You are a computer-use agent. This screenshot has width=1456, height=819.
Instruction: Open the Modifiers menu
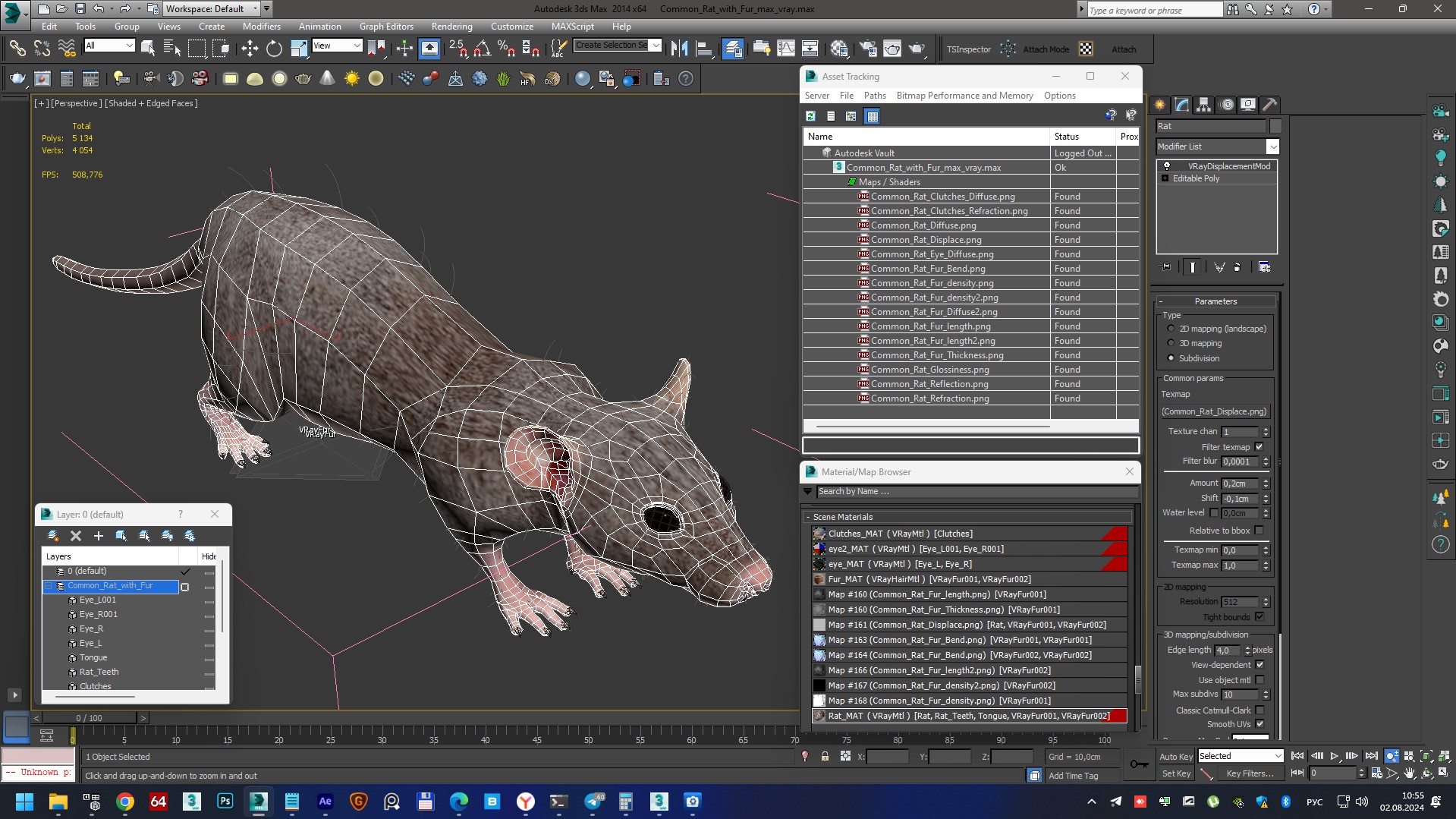coord(261,26)
